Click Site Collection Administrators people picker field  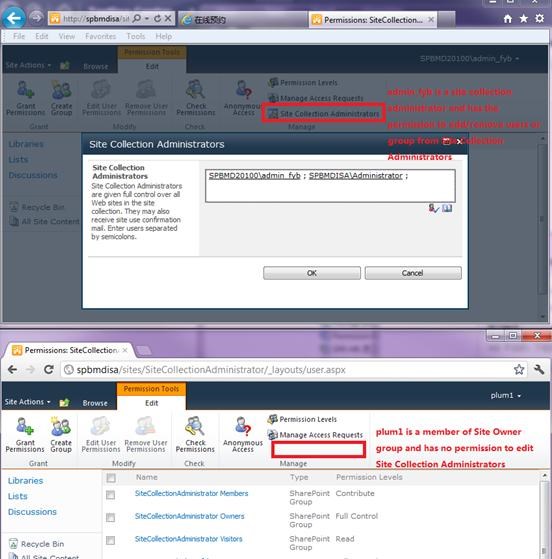pyautogui.click(x=330, y=186)
